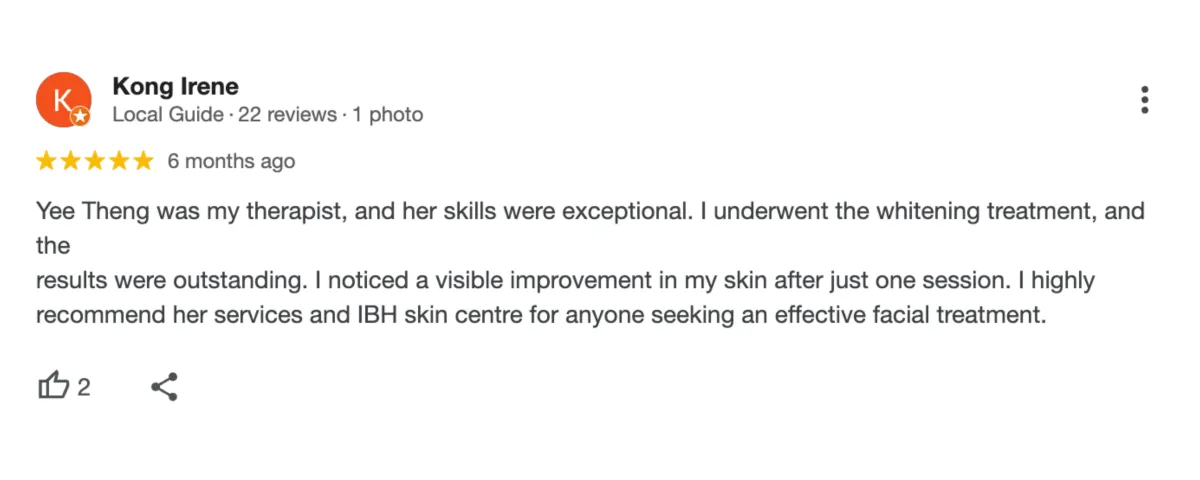
Task: Open Kong Irene's profile name link
Action: pos(175,87)
